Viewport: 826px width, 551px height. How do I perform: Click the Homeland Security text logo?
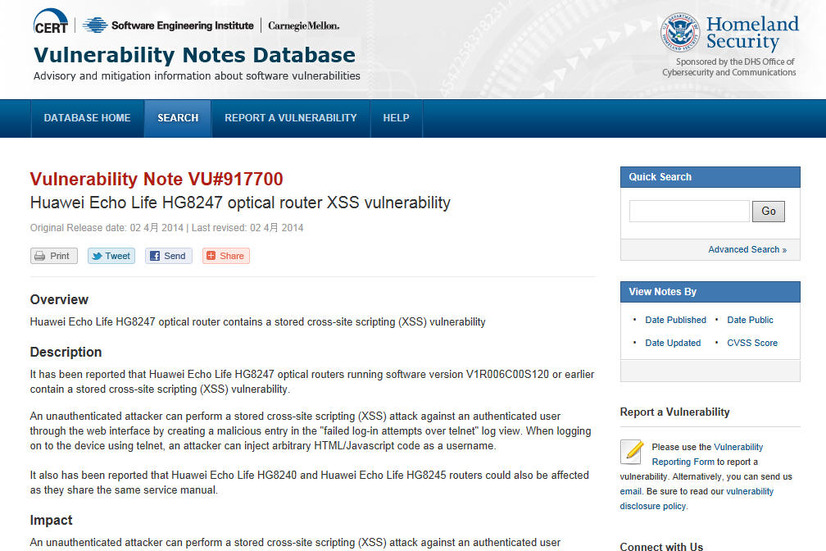pos(752,33)
